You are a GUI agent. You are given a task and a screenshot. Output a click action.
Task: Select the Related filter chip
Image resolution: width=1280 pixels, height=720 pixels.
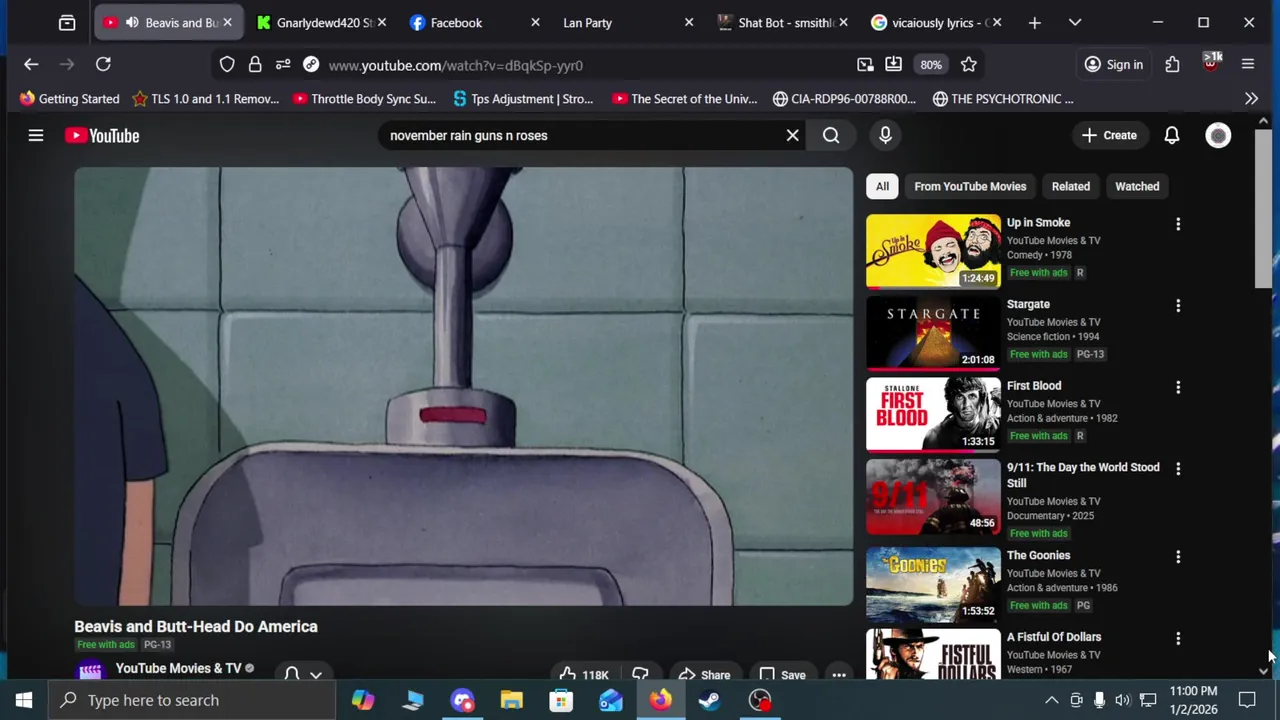[x=1070, y=186]
